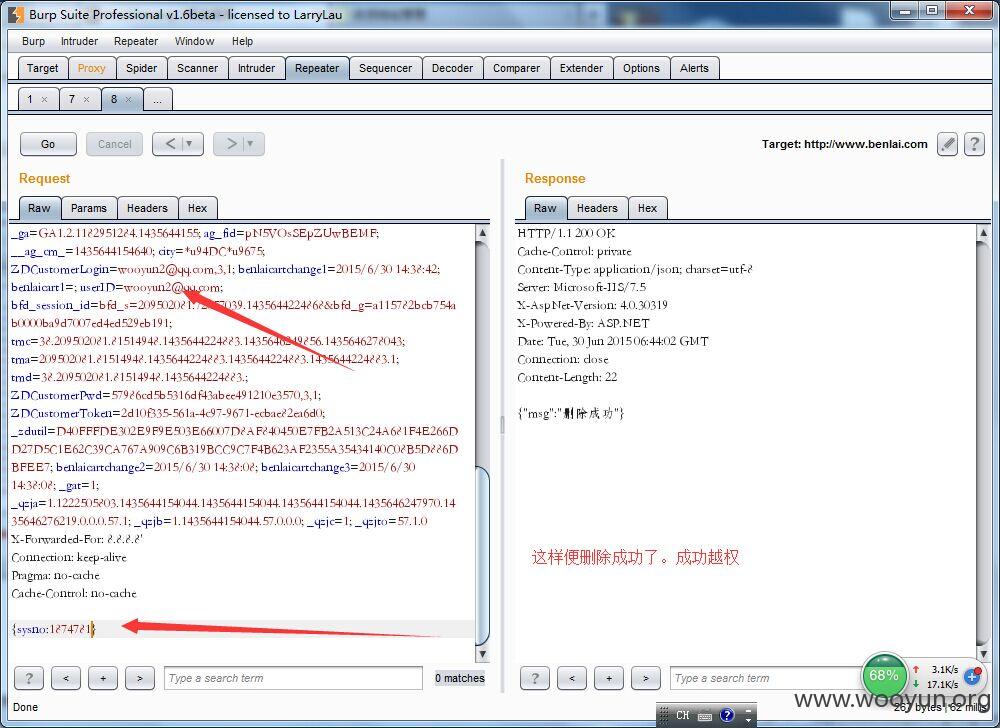Switch to the Target tab
The height and width of the screenshot is (728, 1000).
coord(42,68)
